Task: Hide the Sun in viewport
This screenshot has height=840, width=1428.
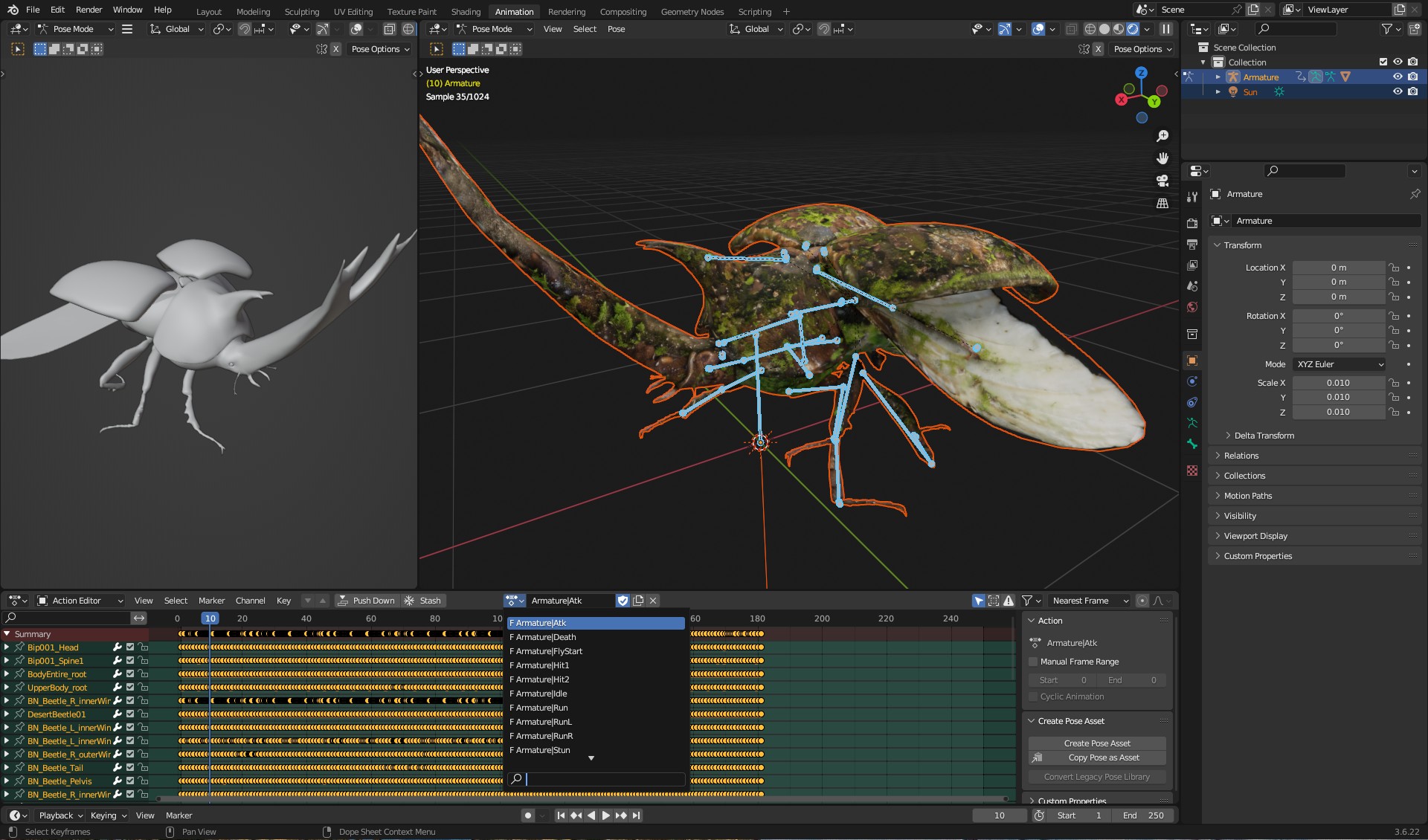Action: click(1398, 92)
